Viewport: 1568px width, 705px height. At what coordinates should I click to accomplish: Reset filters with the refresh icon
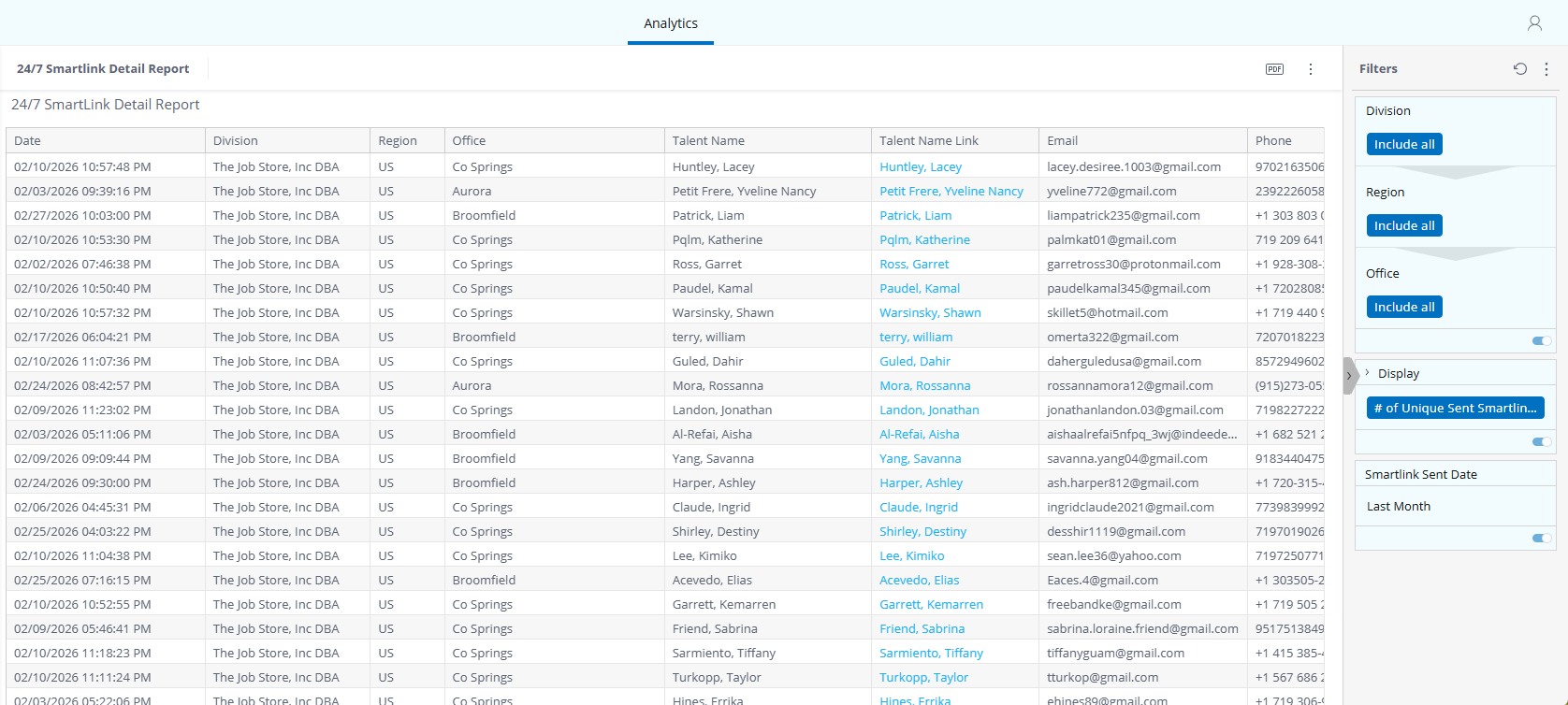(1520, 68)
